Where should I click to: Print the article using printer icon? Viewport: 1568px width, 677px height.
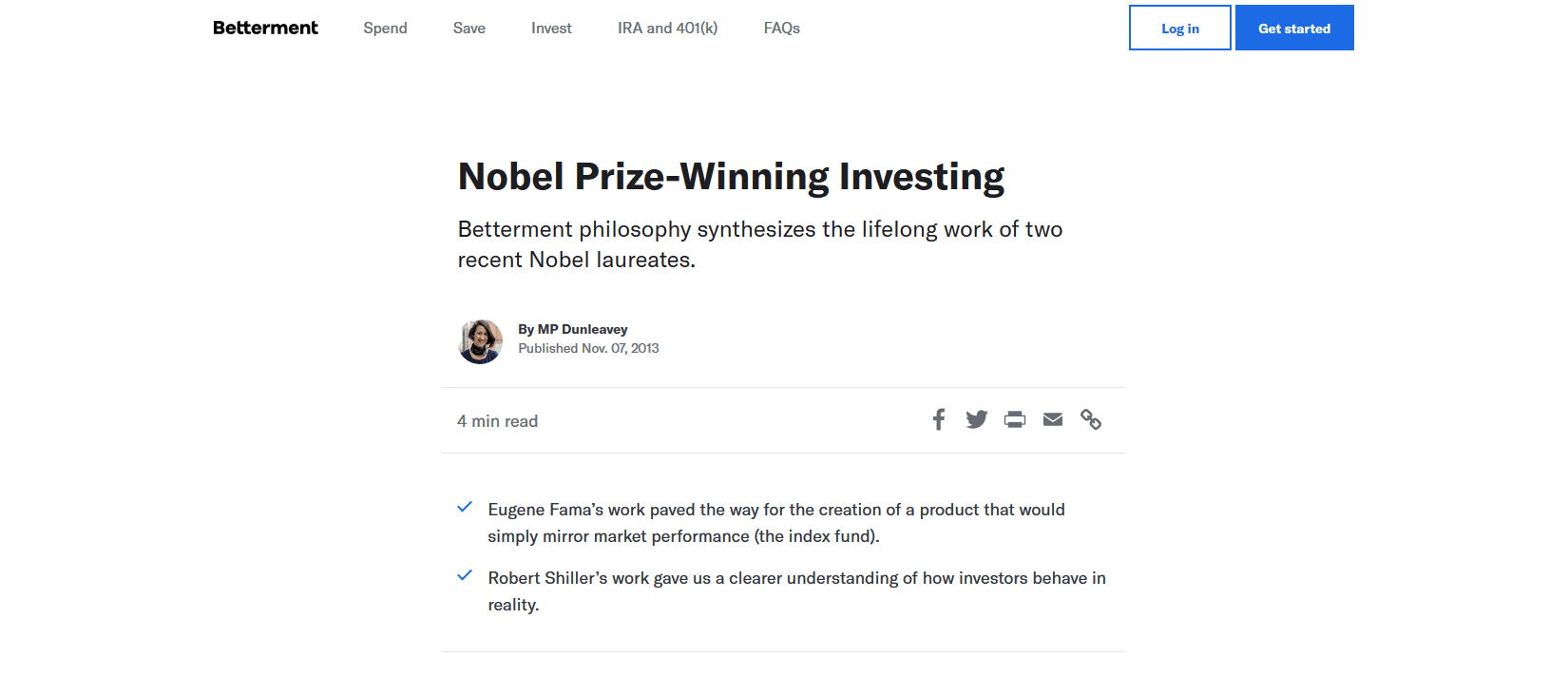click(1015, 419)
